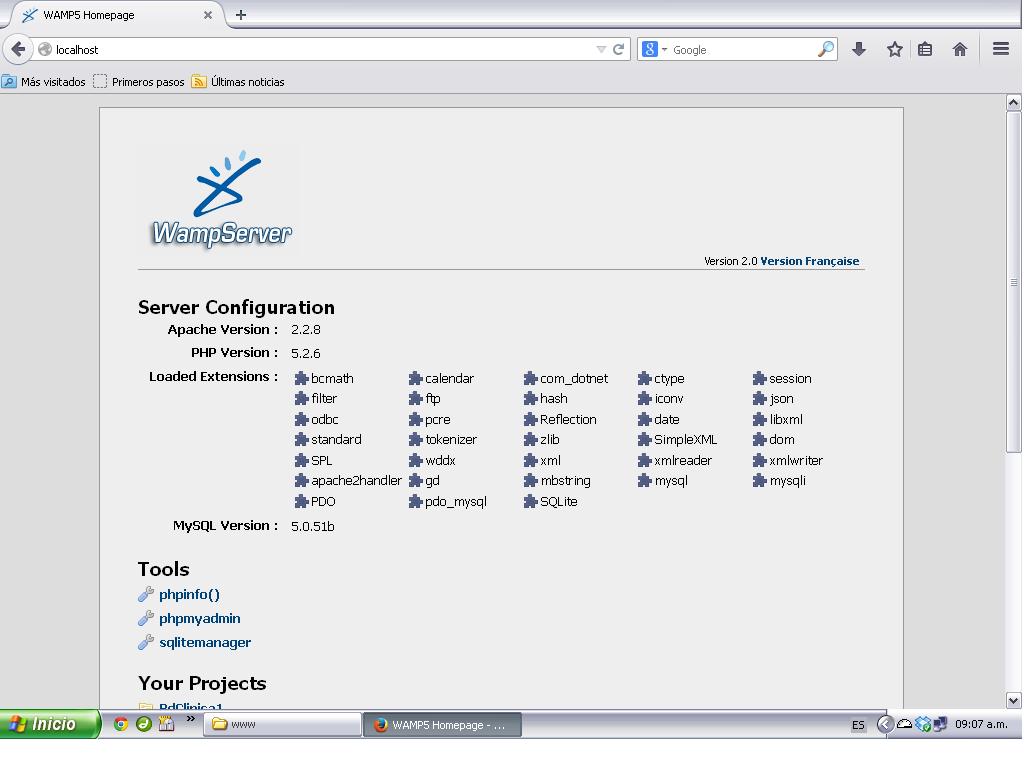
Task: Click the Apache version value 2.2.8
Action: tap(306, 330)
